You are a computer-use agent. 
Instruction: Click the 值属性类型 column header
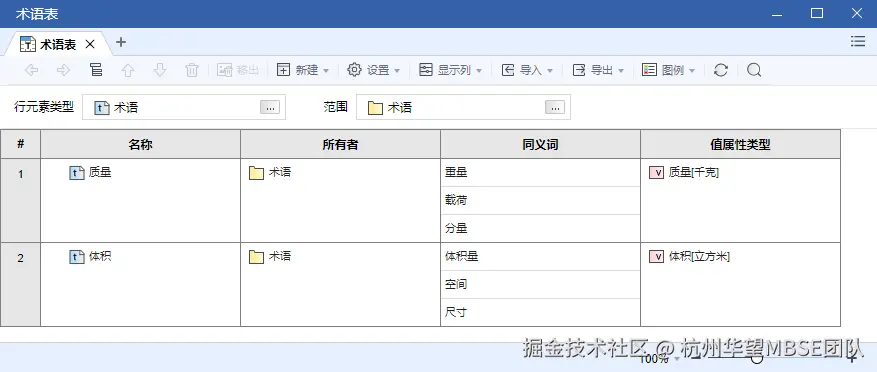pyautogui.click(x=741, y=144)
